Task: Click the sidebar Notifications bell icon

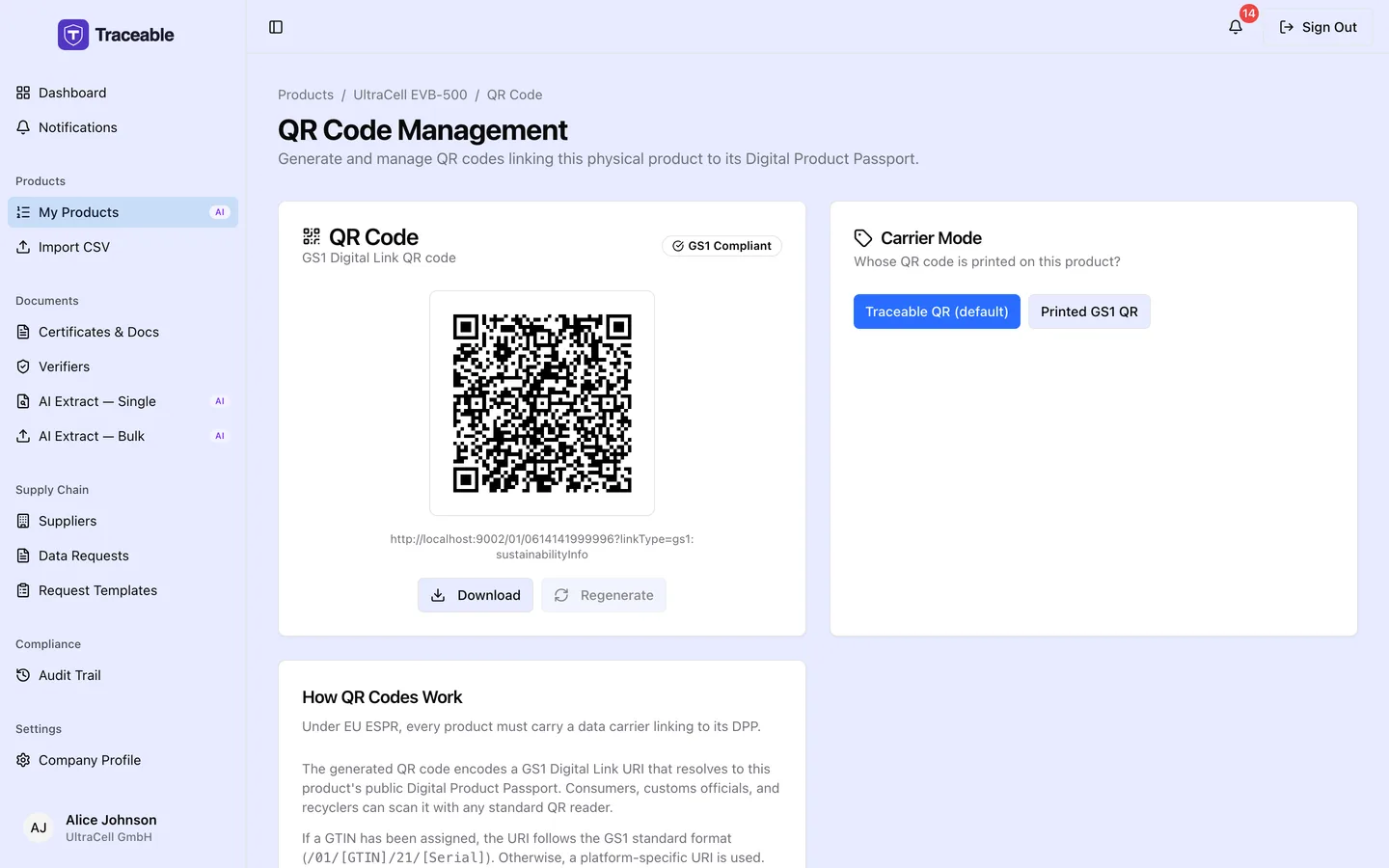Action: click(x=23, y=127)
